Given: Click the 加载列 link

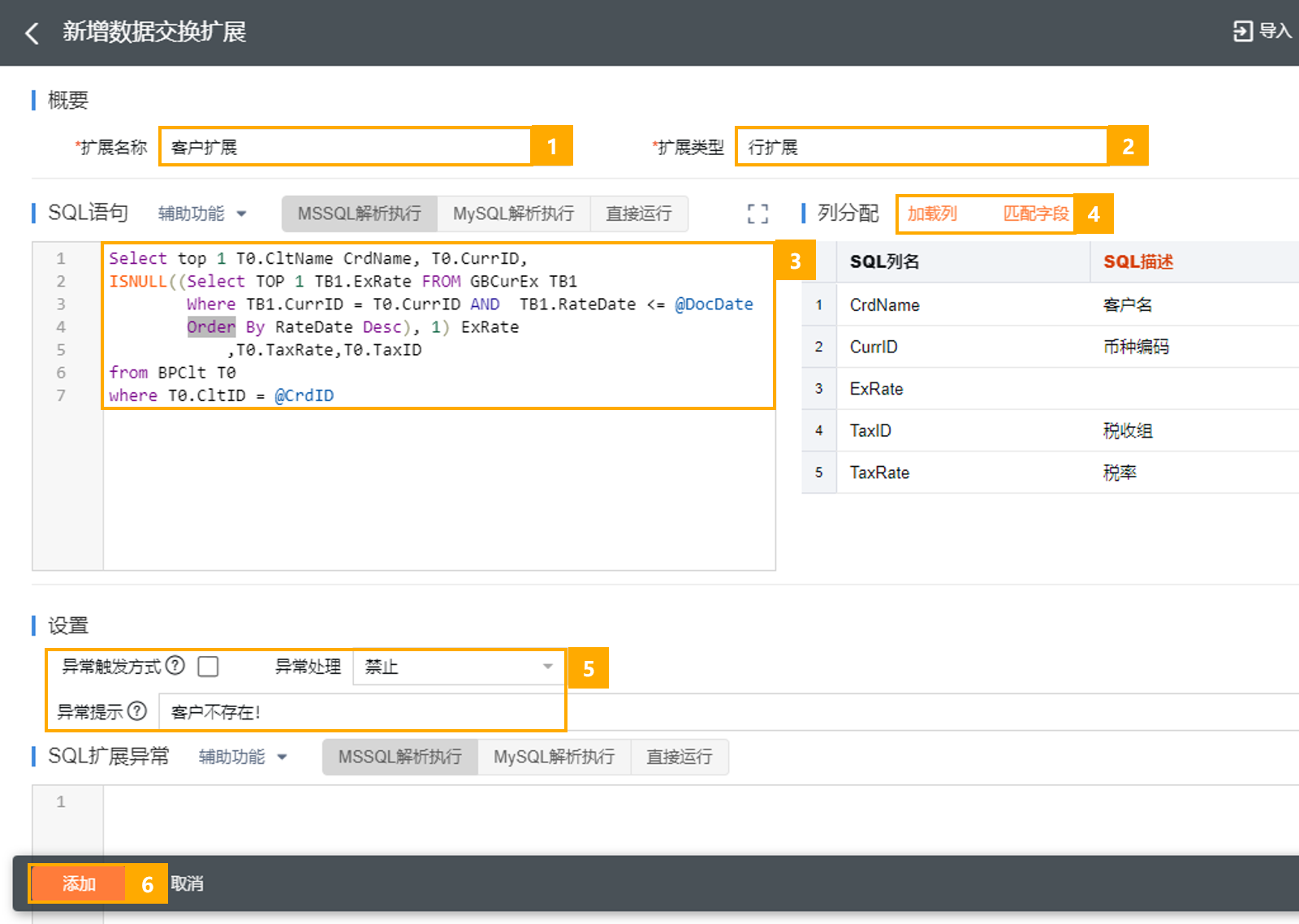Looking at the screenshot, I should [x=932, y=214].
